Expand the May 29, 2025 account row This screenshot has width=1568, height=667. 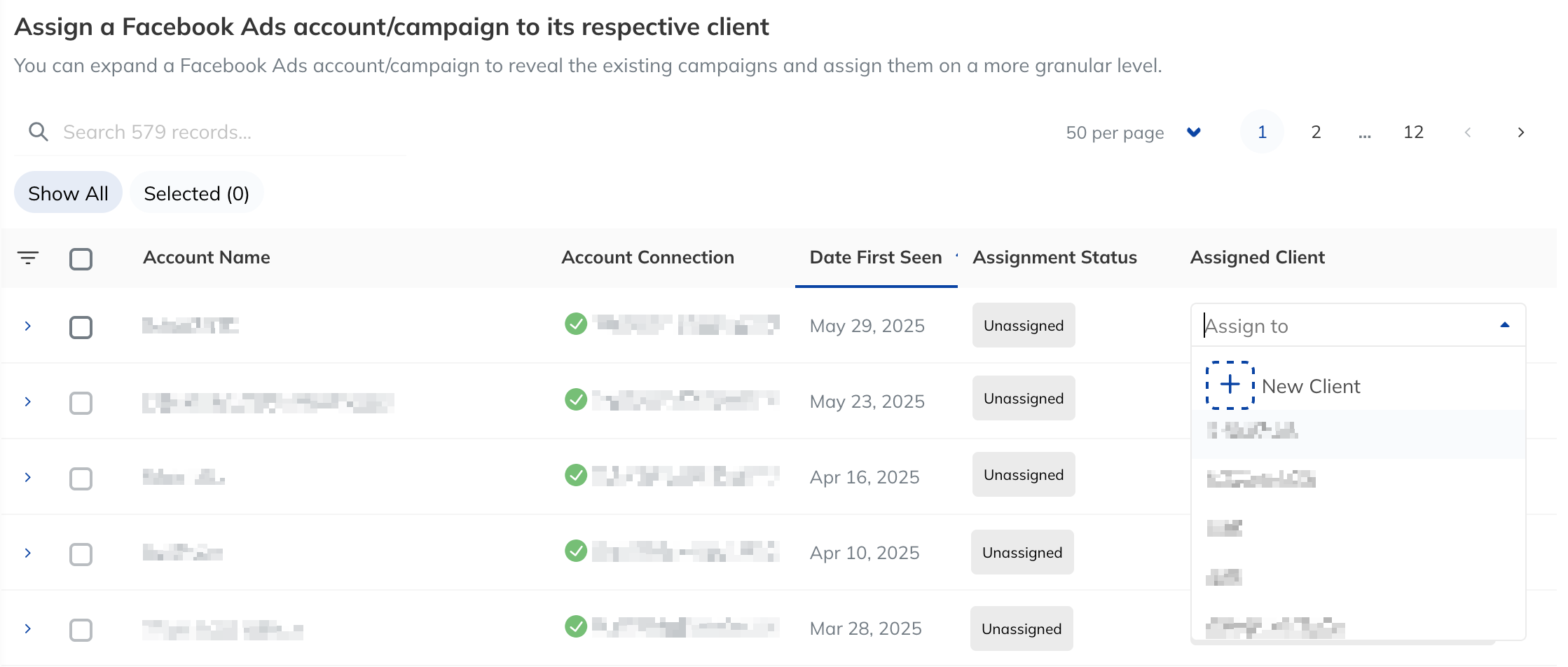[x=28, y=326]
